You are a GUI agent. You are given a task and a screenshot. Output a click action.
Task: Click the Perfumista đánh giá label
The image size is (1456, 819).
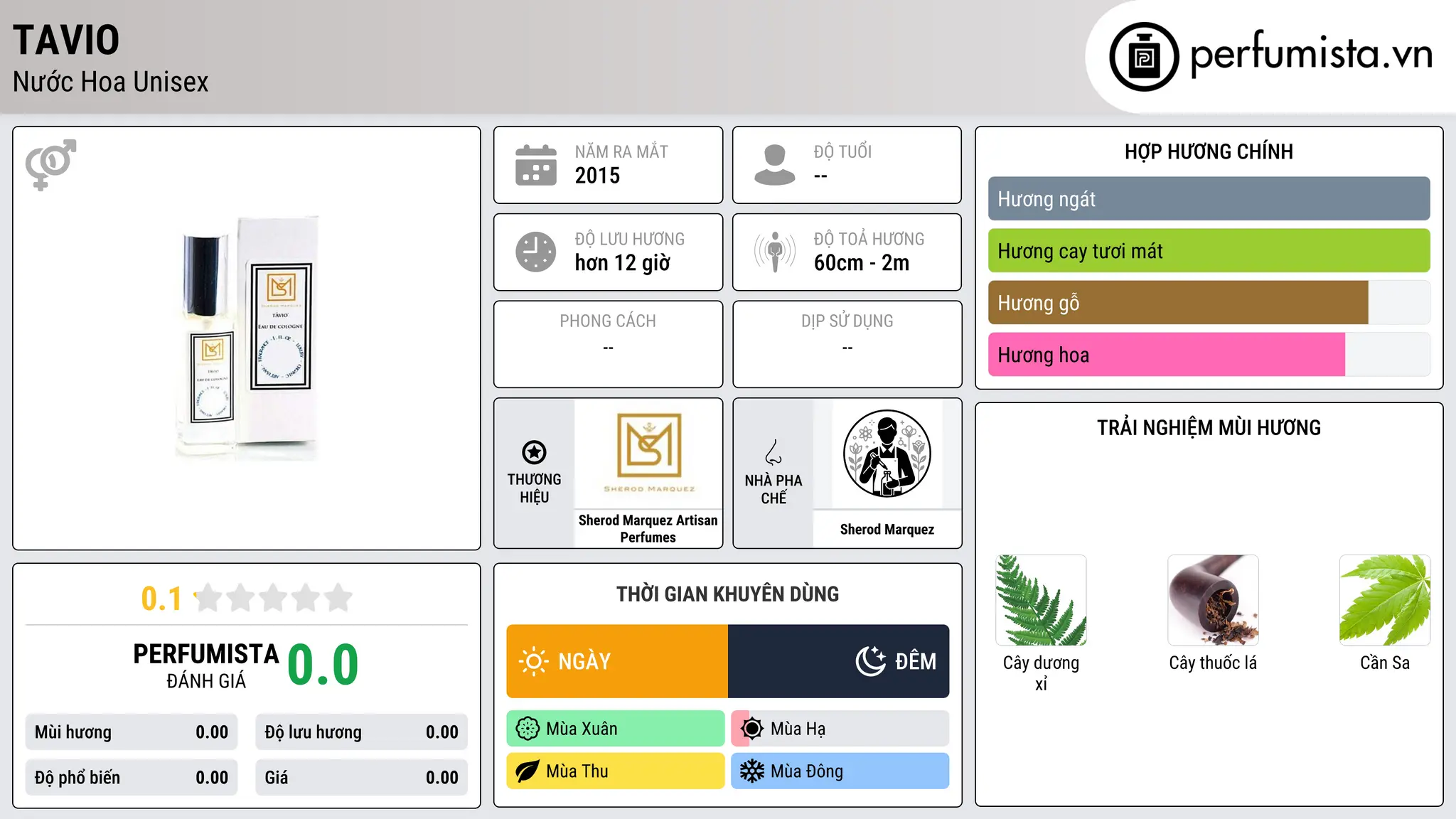pyautogui.click(x=206, y=665)
